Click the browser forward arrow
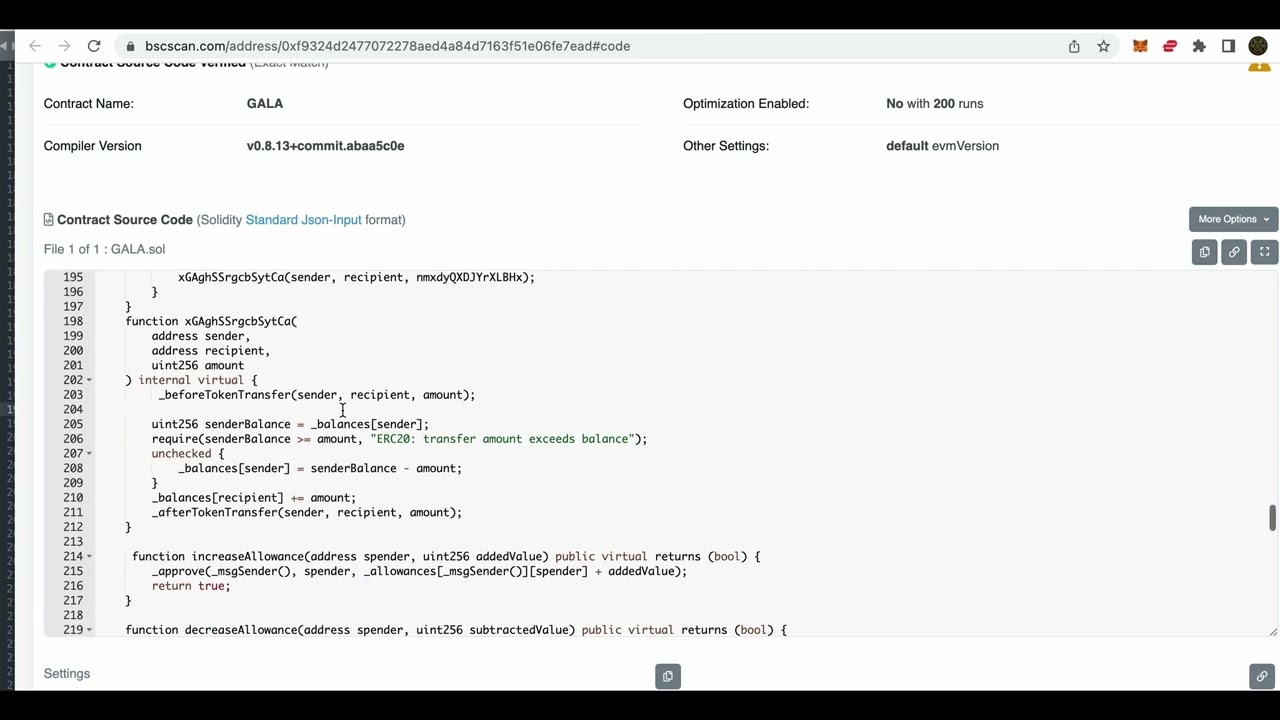Screen dimensions: 1280x720 click(x=64, y=46)
